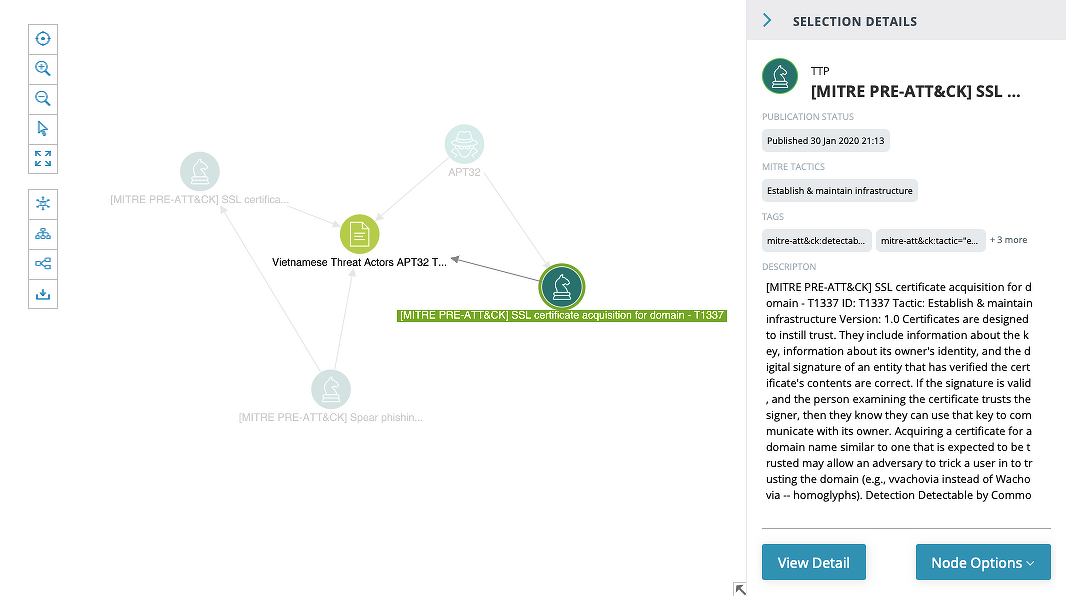Viewport: 1066px width, 596px height.
Task: Collapse the Selection Details panel
Action: point(768,20)
